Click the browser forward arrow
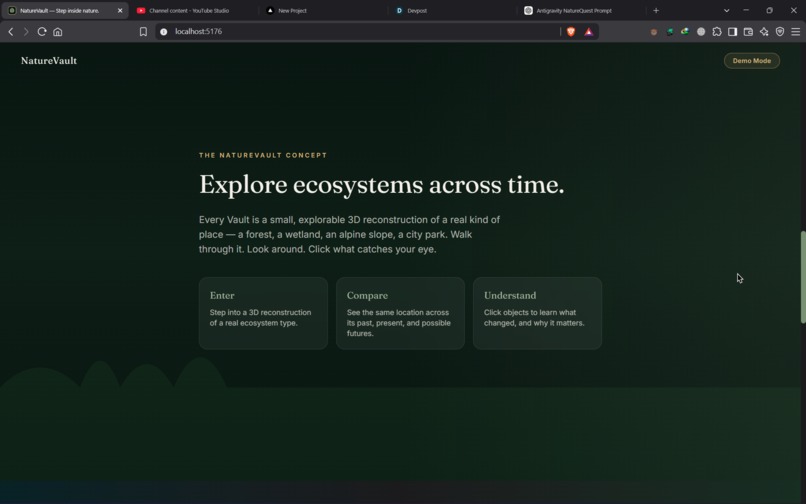This screenshot has width=806, height=504. point(26,31)
